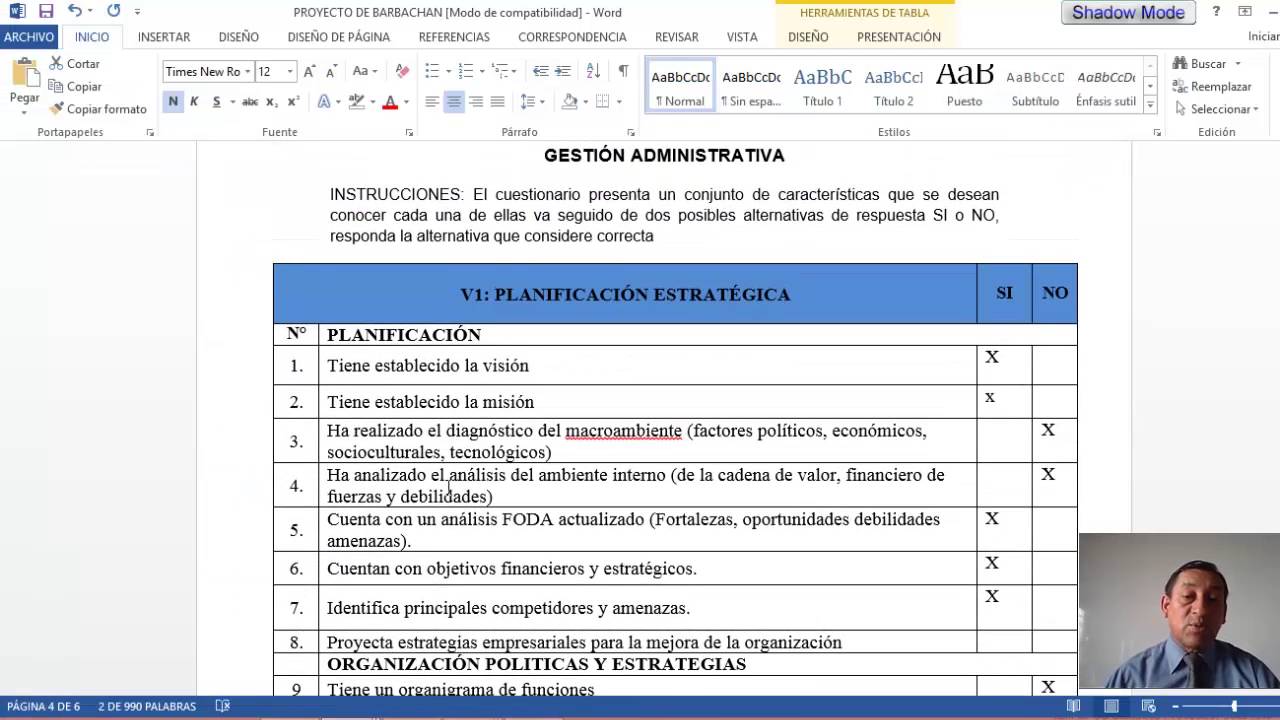Toggle underline (S) formatting

(216, 101)
